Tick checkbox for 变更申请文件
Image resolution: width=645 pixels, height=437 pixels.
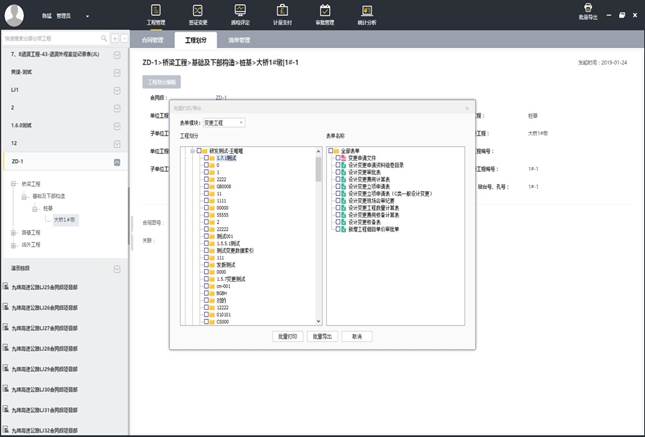click(x=338, y=158)
